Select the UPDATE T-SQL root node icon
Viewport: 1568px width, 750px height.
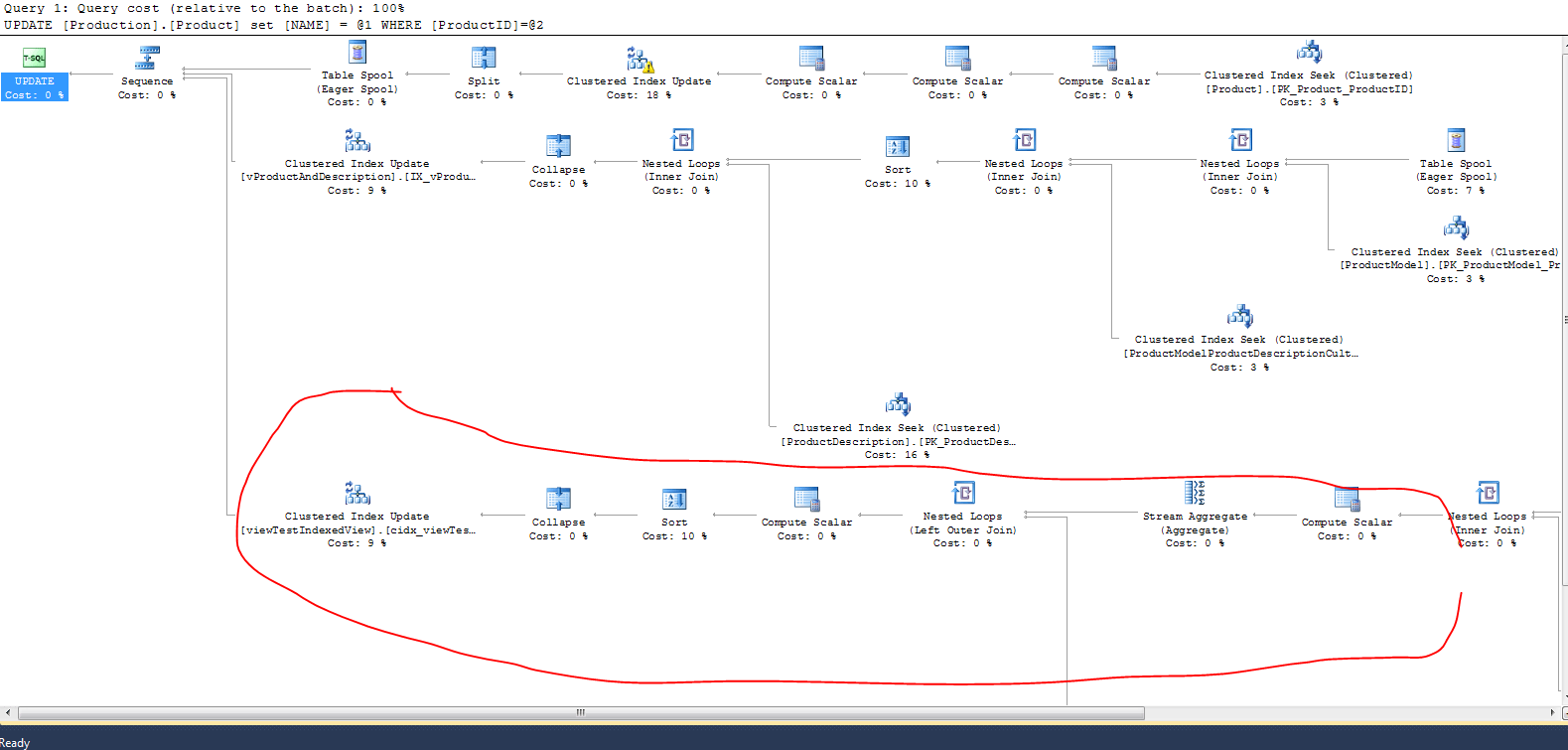[x=34, y=59]
